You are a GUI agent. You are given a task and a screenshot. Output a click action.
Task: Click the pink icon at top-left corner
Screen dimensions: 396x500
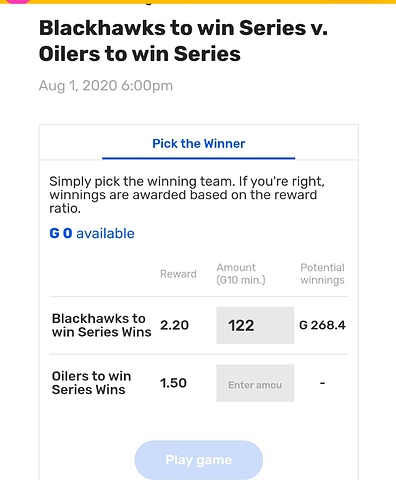pyautogui.click(x=18, y=1)
